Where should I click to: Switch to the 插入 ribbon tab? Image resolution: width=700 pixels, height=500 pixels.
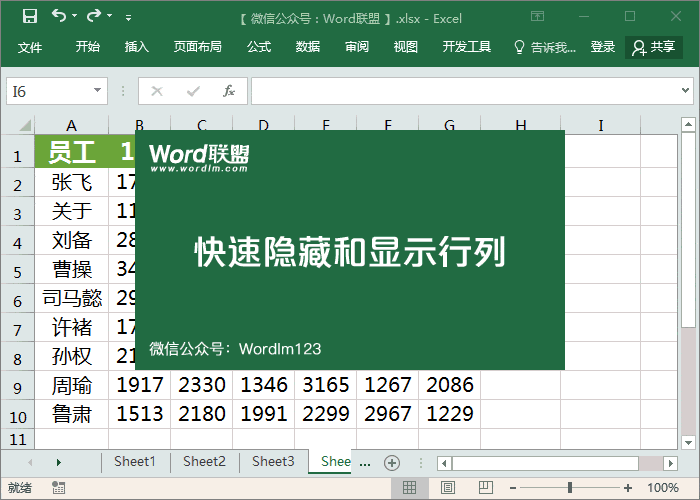pyautogui.click(x=137, y=46)
